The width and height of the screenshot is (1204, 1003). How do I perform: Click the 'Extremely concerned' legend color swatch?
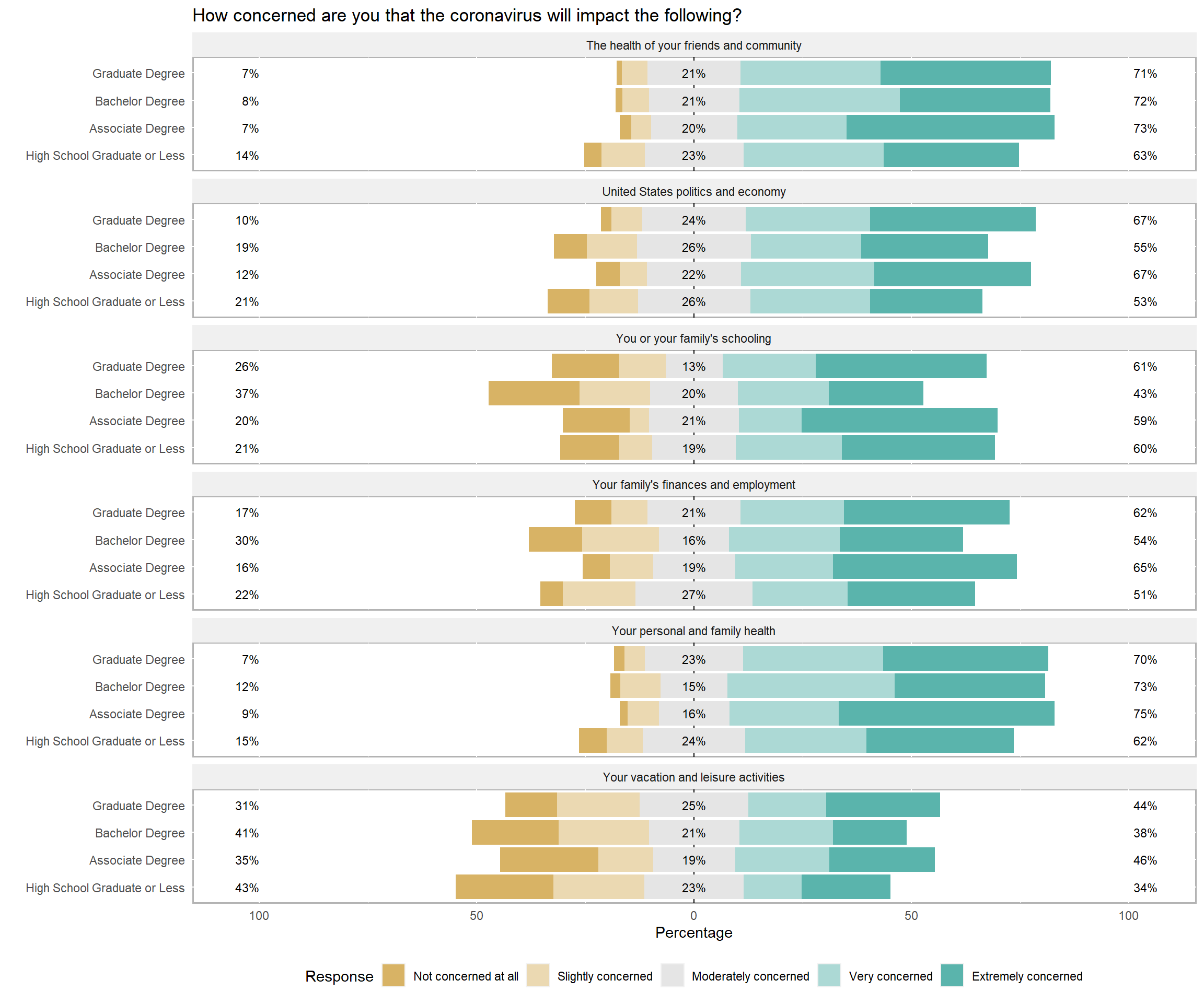click(952, 975)
